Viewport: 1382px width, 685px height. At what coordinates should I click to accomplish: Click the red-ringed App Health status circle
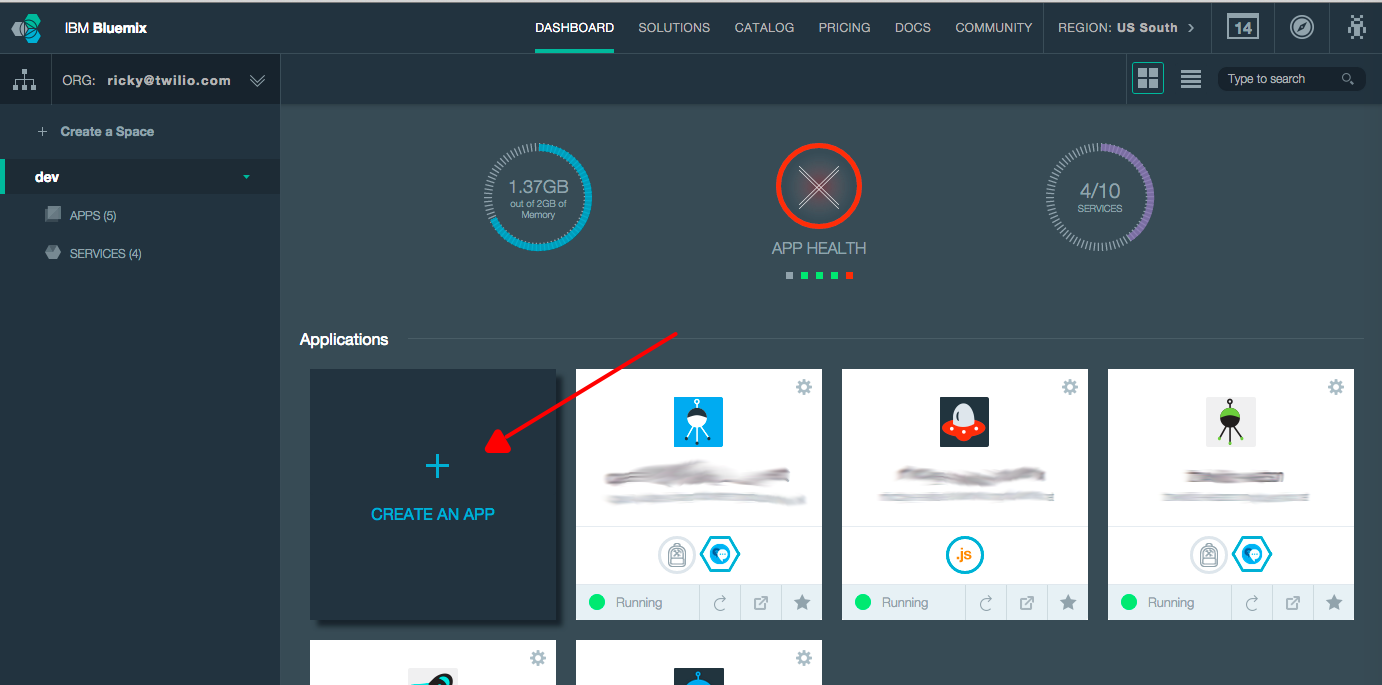click(819, 186)
